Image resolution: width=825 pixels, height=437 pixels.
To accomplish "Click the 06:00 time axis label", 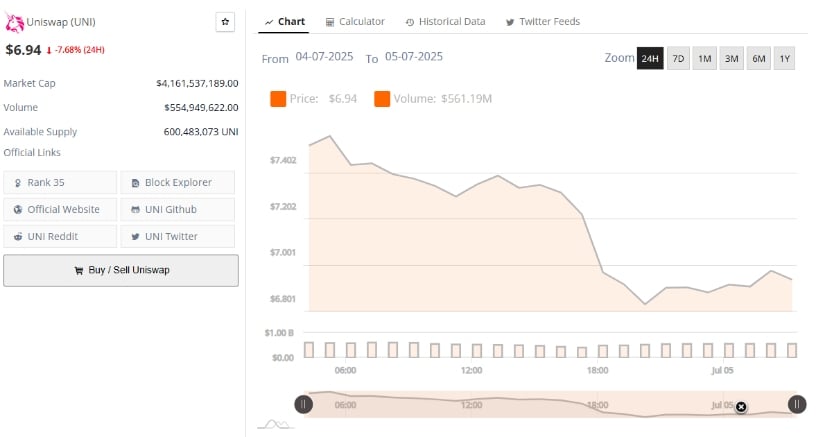I will click(345, 370).
